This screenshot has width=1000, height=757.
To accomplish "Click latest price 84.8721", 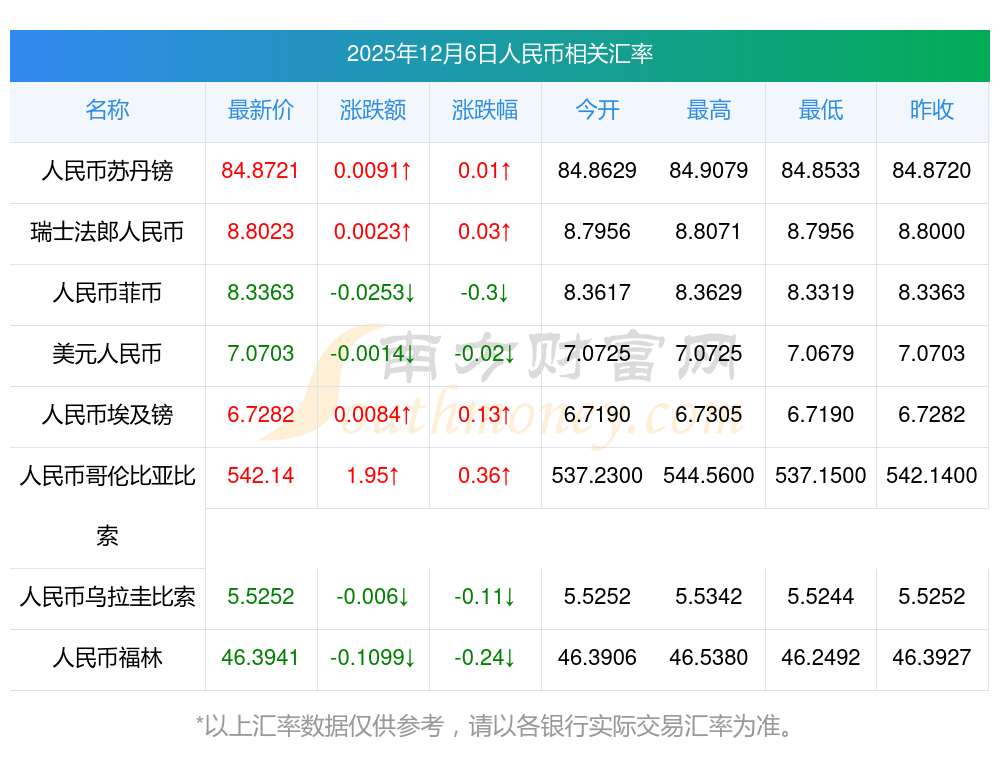I will click(x=260, y=170).
